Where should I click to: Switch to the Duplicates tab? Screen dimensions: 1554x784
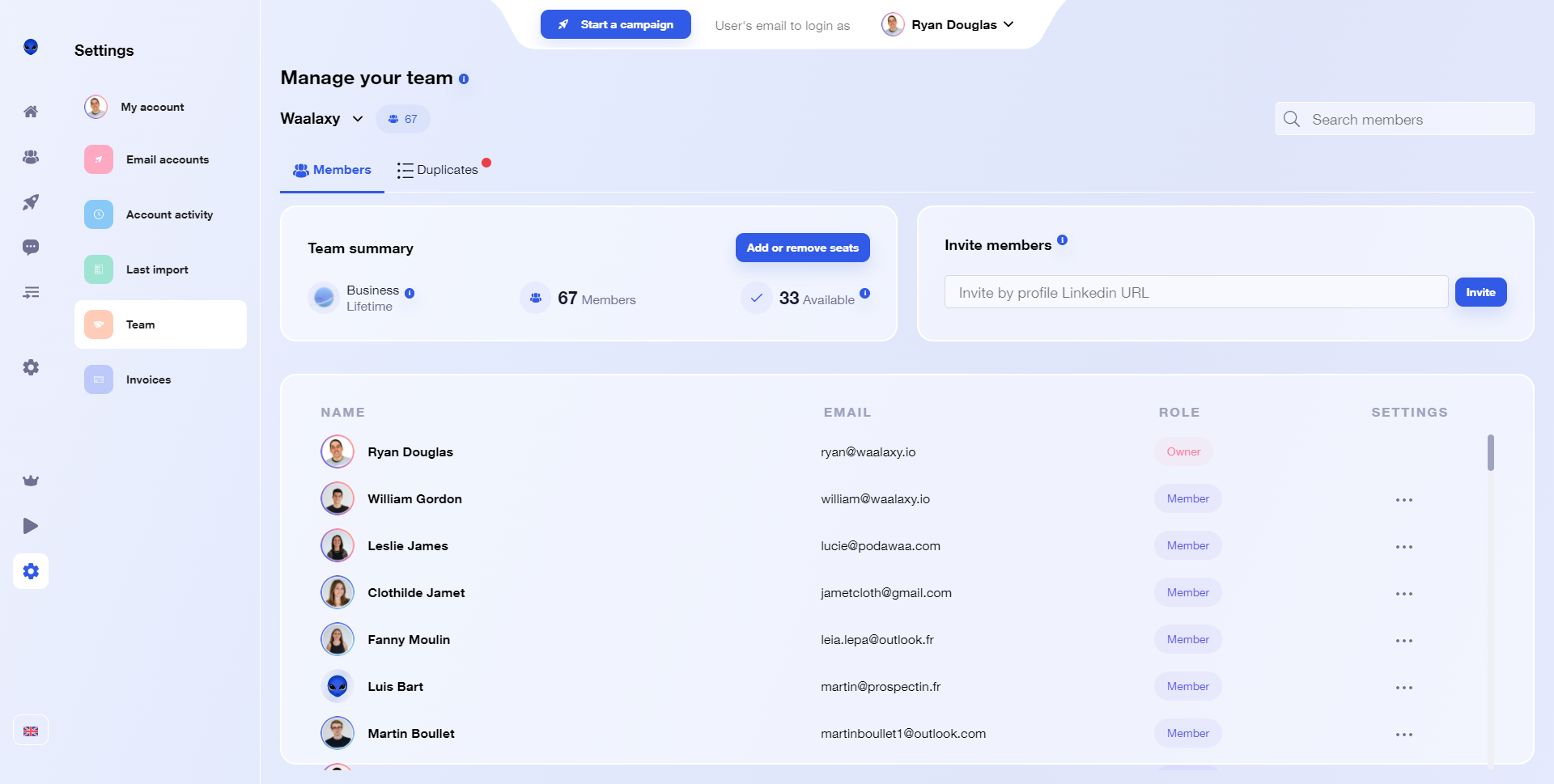click(438, 170)
